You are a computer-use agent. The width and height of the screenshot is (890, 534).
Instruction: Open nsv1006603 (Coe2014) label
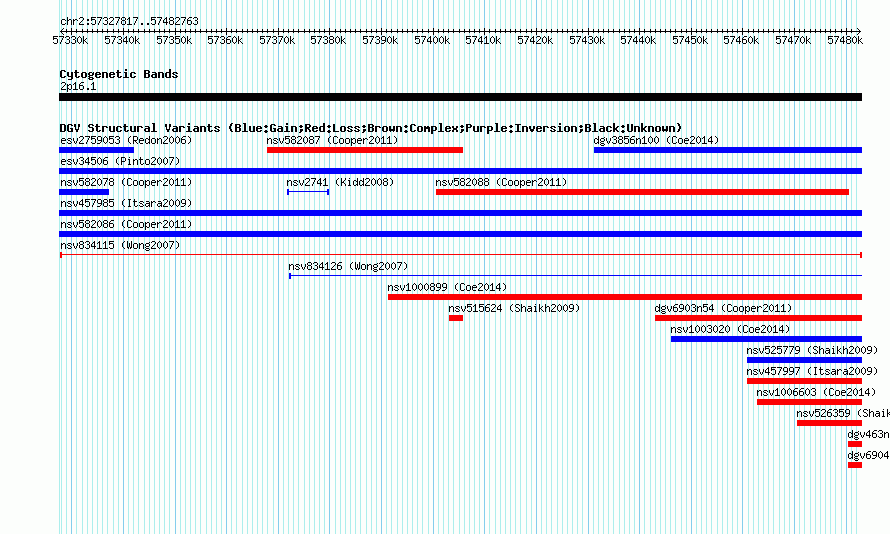pyautogui.click(x=816, y=392)
